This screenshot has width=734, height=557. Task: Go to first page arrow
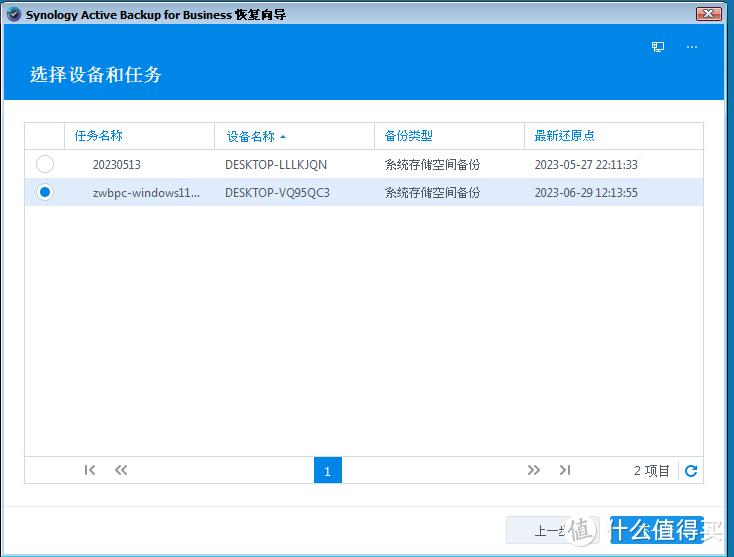[90, 470]
